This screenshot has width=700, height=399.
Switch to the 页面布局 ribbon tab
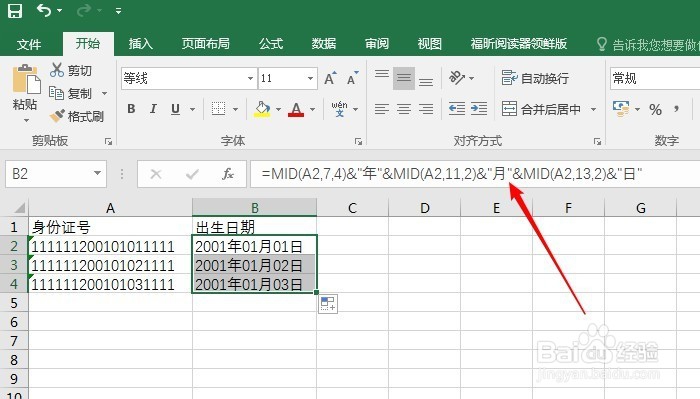click(205, 43)
